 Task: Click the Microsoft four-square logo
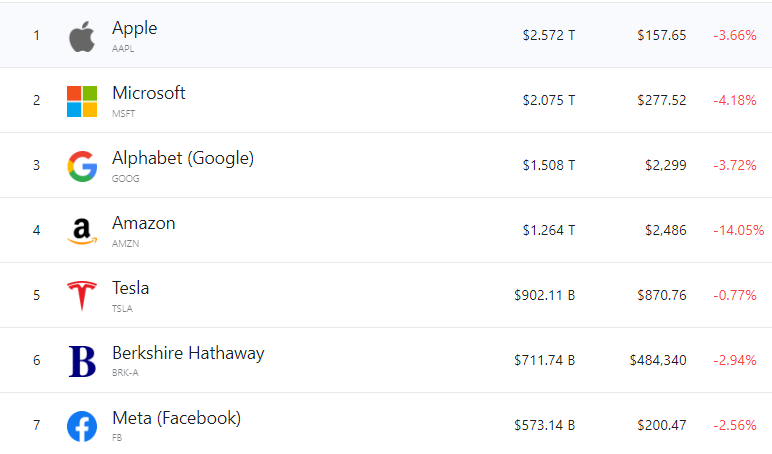[x=81, y=101]
